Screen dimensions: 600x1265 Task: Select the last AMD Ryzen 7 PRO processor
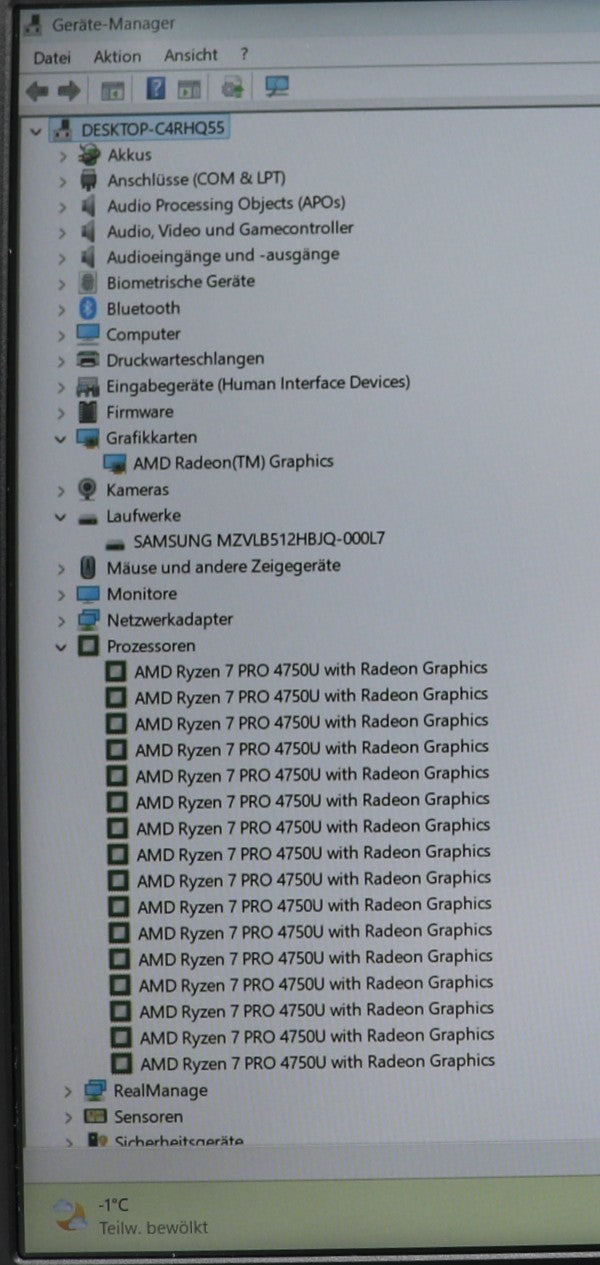317,1061
